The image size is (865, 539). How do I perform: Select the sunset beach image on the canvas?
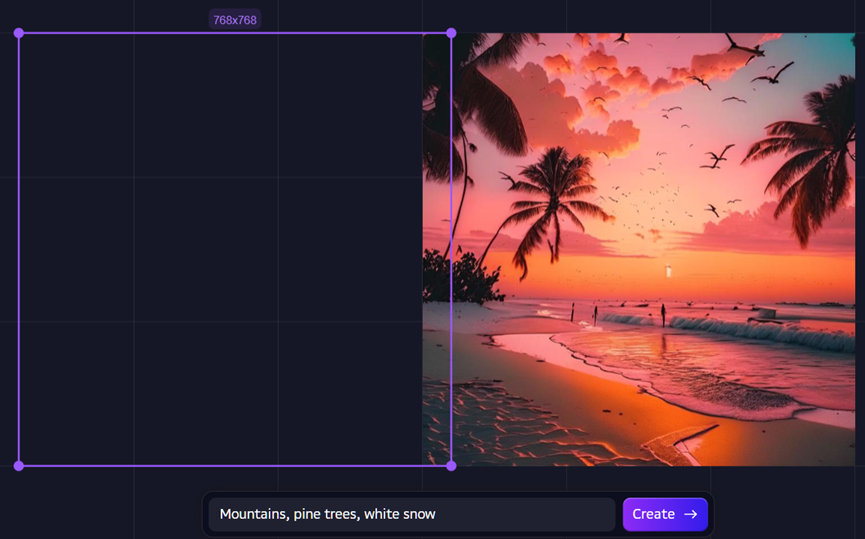point(639,249)
